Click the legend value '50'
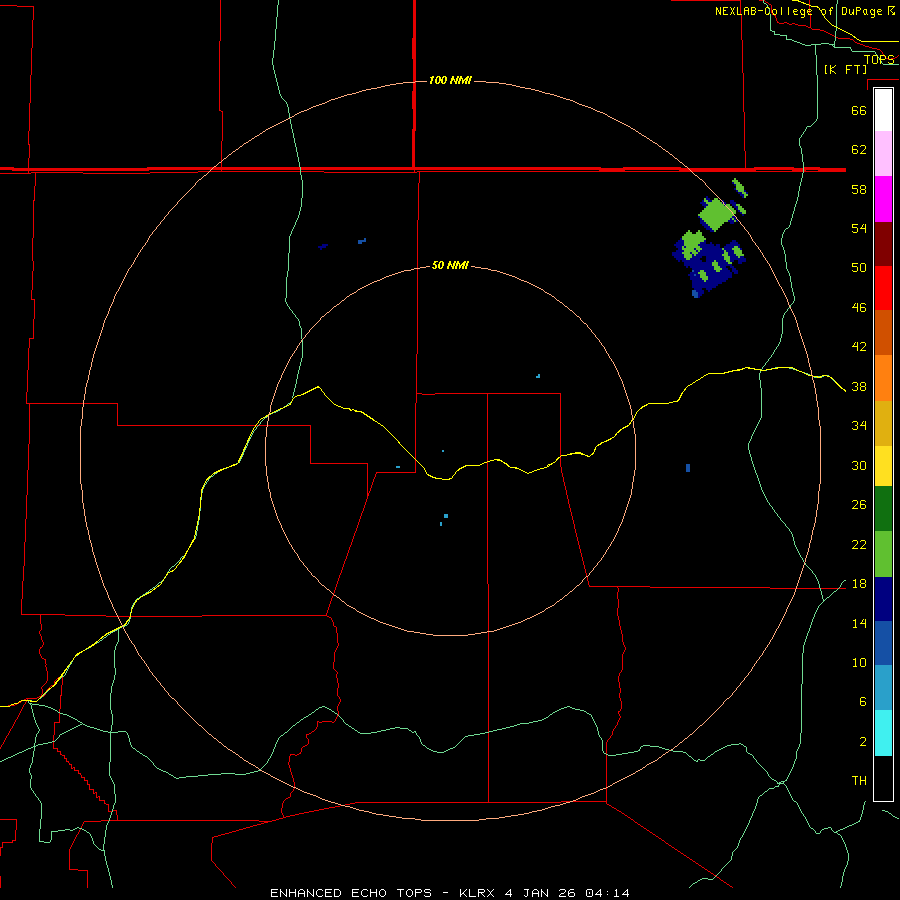The height and width of the screenshot is (900, 900). coord(859,268)
